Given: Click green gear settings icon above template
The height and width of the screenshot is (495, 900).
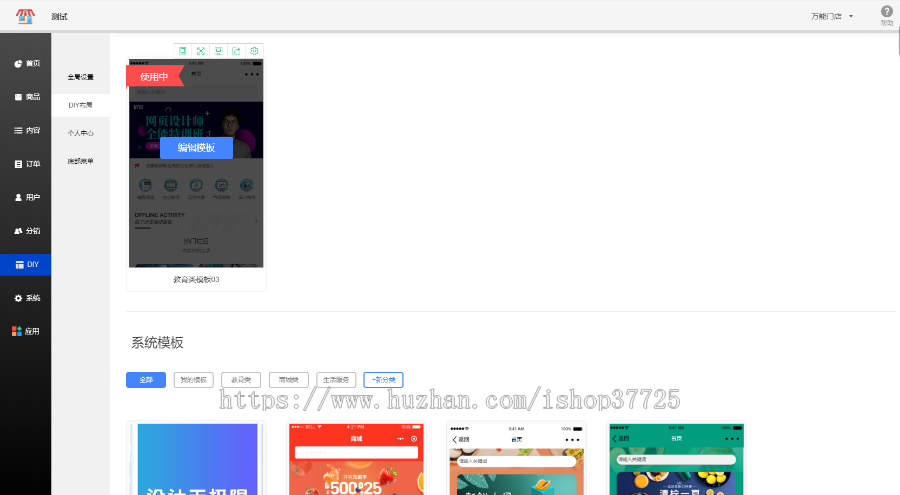Looking at the screenshot, I should tap(254, 51).
